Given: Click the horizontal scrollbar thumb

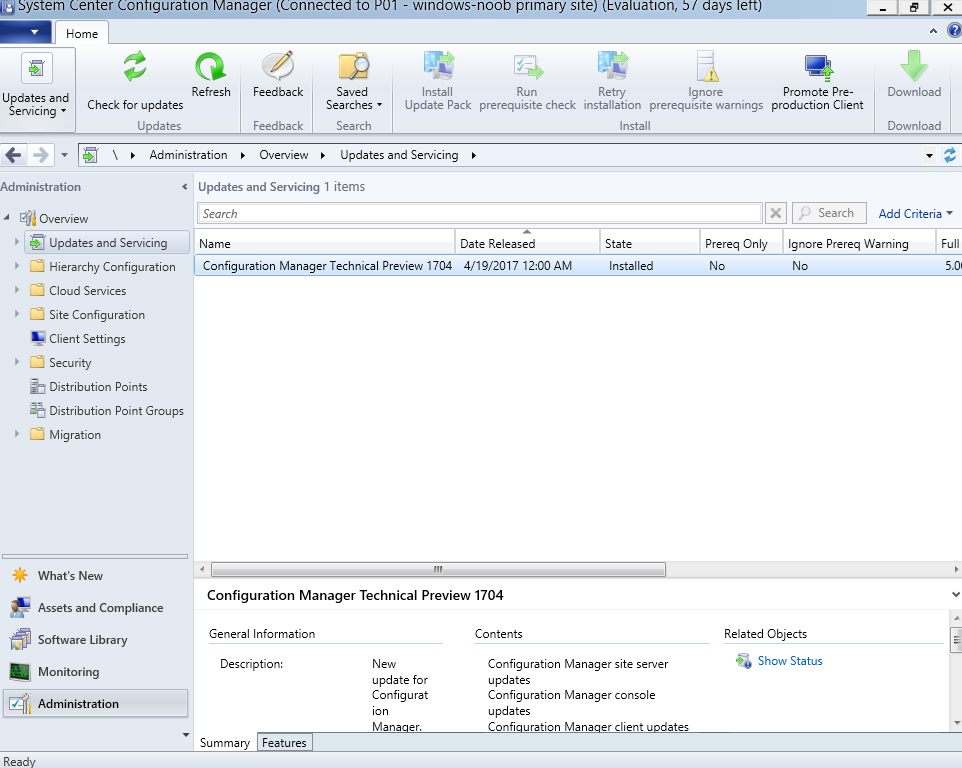Looking at the screenshot, I should coord(438,569).
